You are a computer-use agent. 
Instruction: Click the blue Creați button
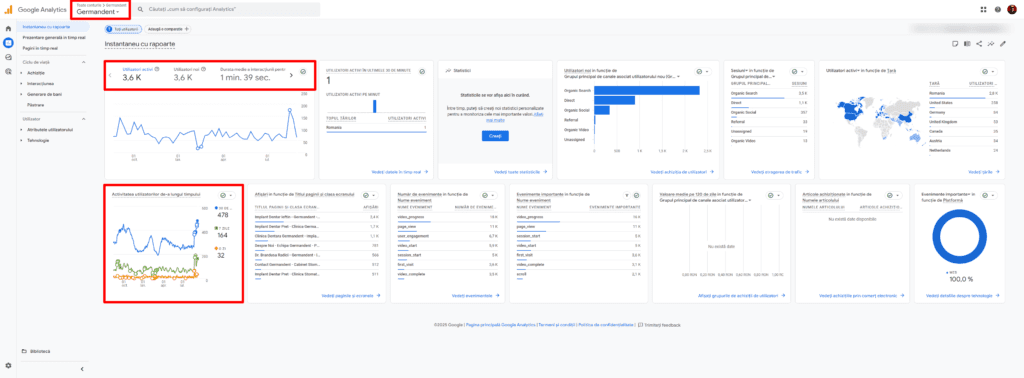[494, 136]
